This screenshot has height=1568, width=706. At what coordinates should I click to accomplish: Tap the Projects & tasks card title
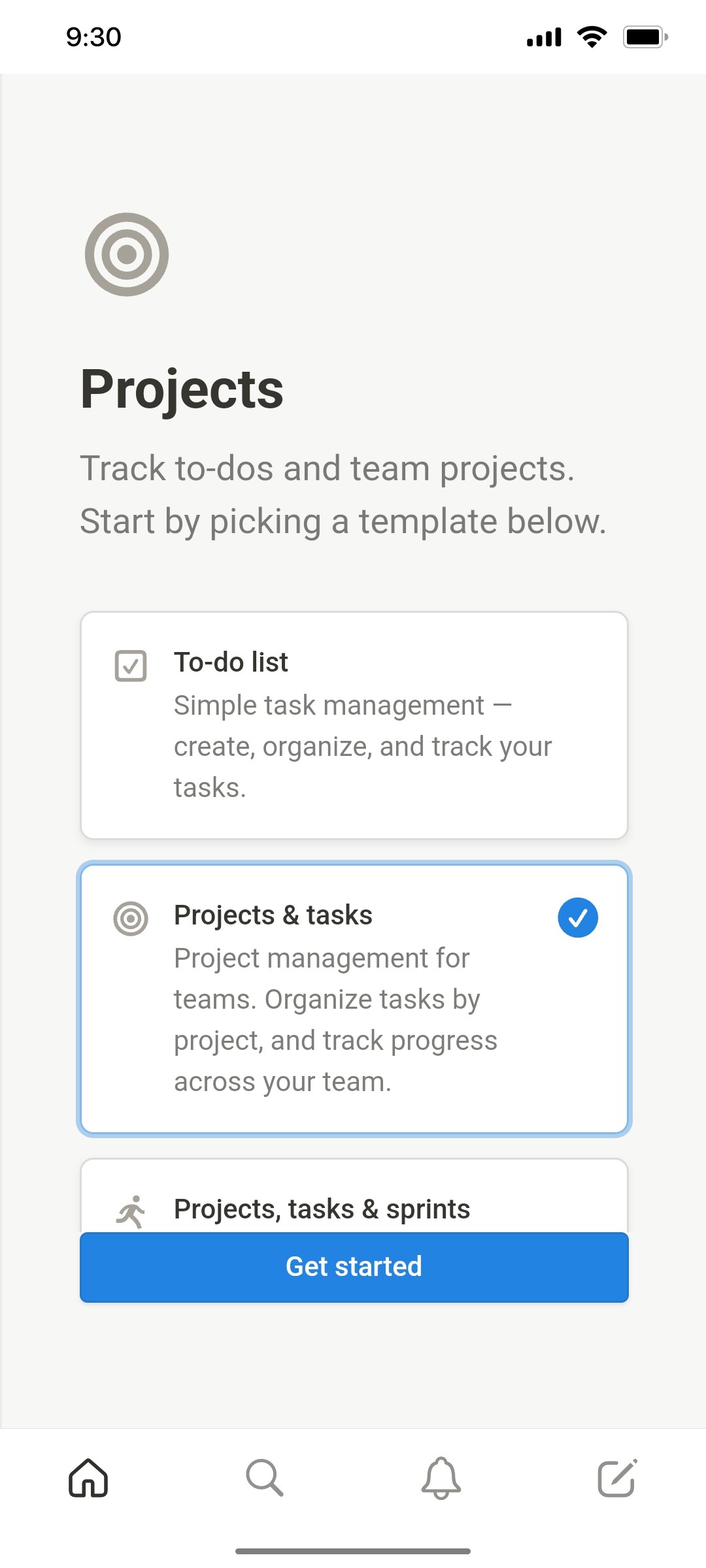click(x=272, y=915)
